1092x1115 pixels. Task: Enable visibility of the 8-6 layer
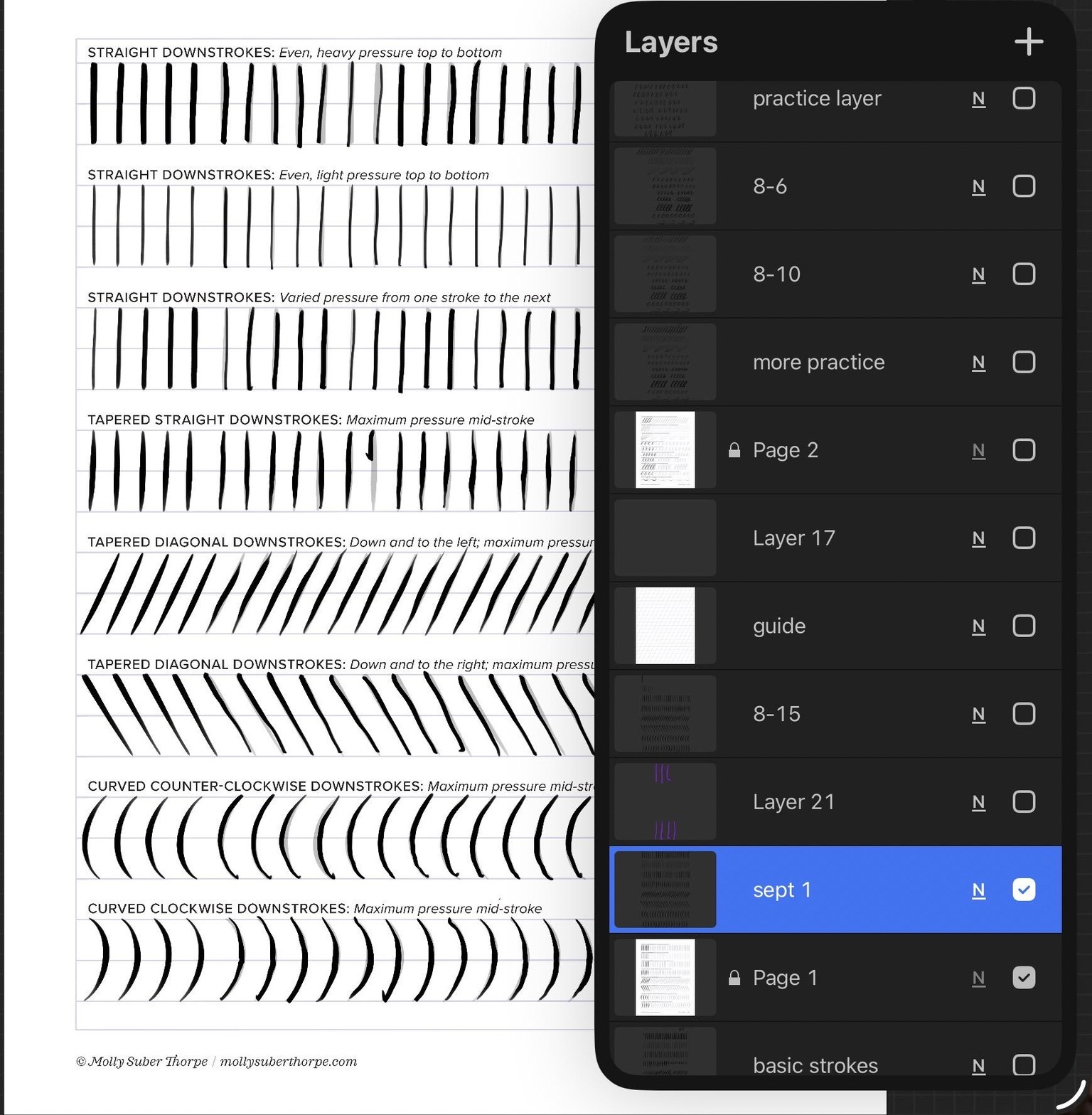click(1024, 186)
